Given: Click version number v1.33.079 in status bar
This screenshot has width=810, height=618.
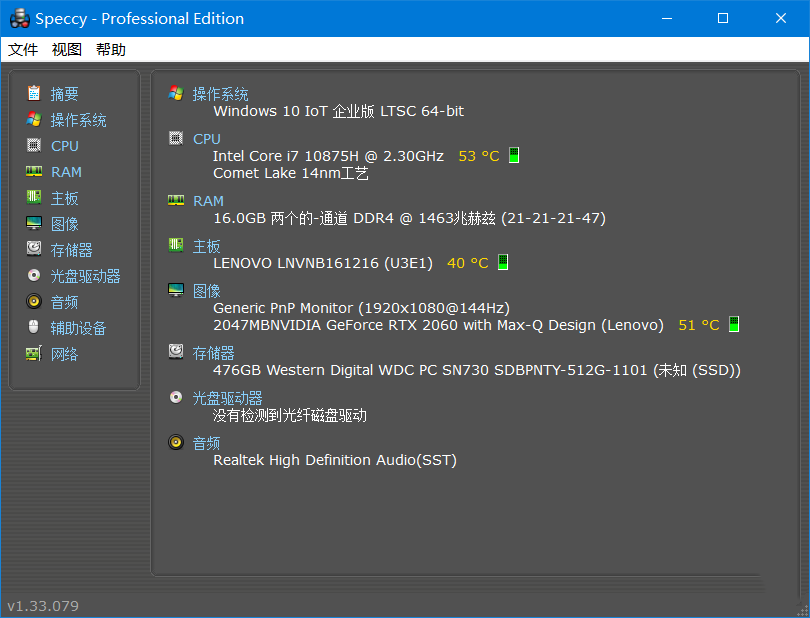Looking at the screenshot, I should 43,606.
